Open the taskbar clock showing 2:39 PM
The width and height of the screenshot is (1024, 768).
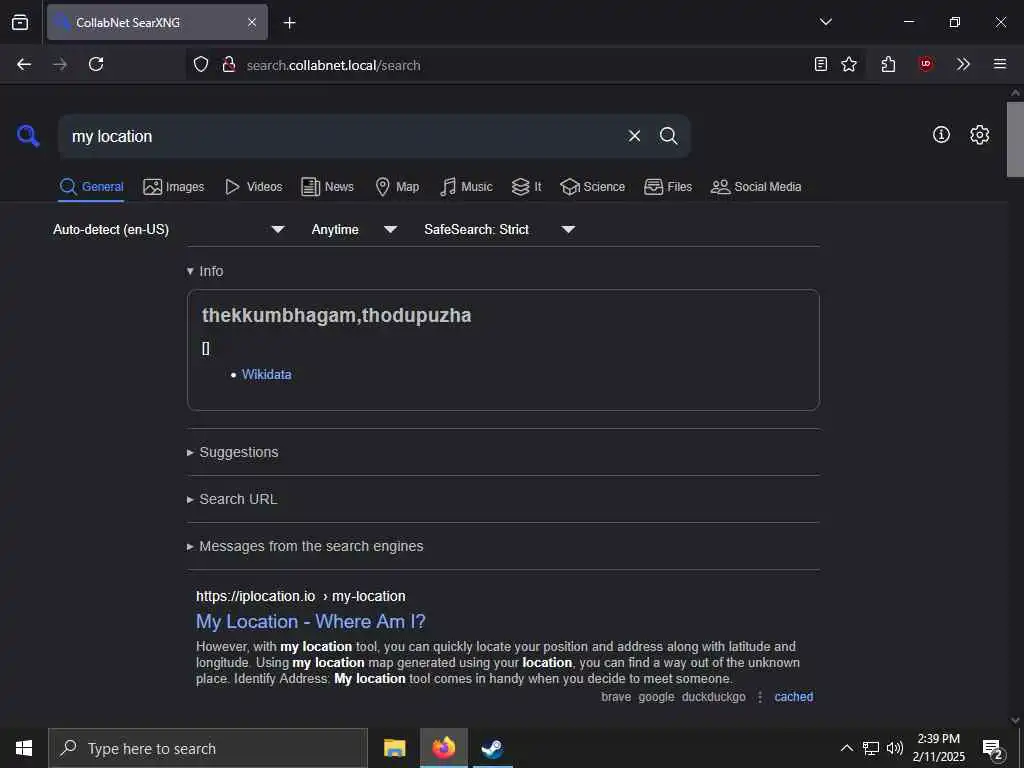click(938, 748)
